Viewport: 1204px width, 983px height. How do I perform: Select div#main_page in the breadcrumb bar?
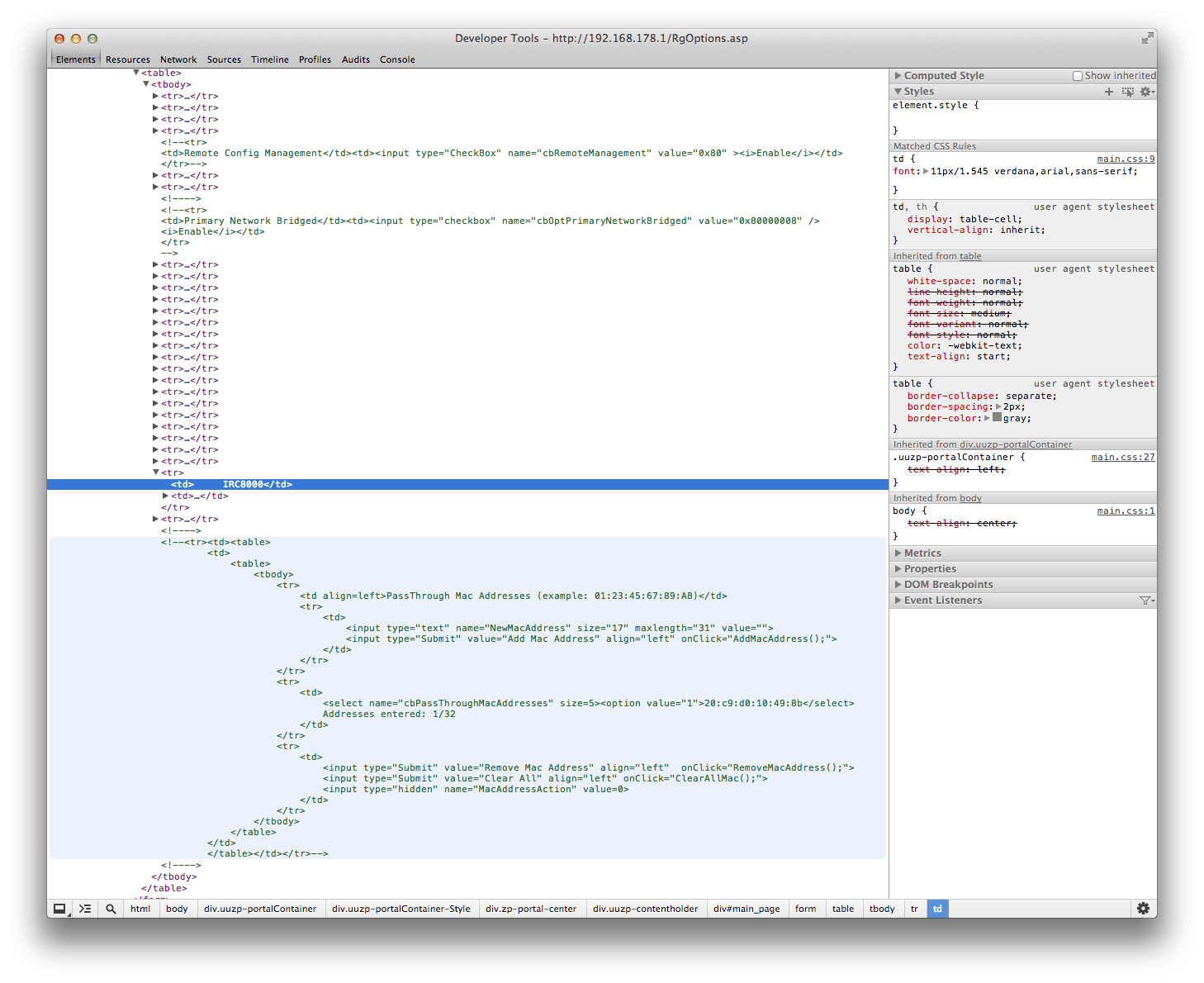(747, 909)
